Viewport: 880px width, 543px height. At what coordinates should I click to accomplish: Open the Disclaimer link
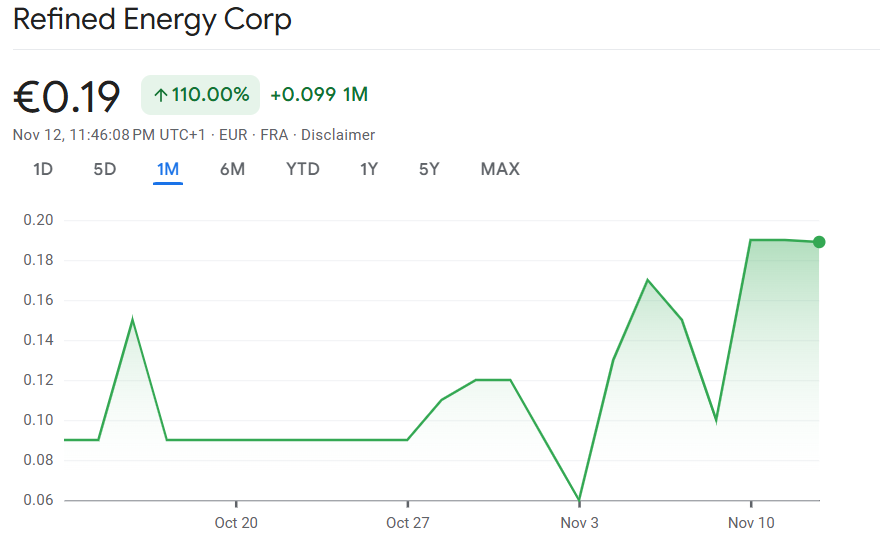coord(338,134)
